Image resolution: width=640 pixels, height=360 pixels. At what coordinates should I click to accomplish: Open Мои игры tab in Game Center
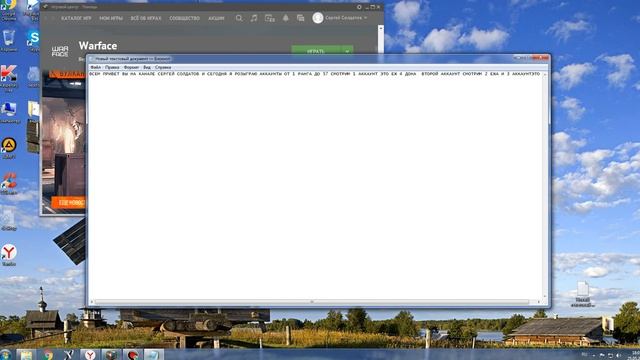click(111, 18)
